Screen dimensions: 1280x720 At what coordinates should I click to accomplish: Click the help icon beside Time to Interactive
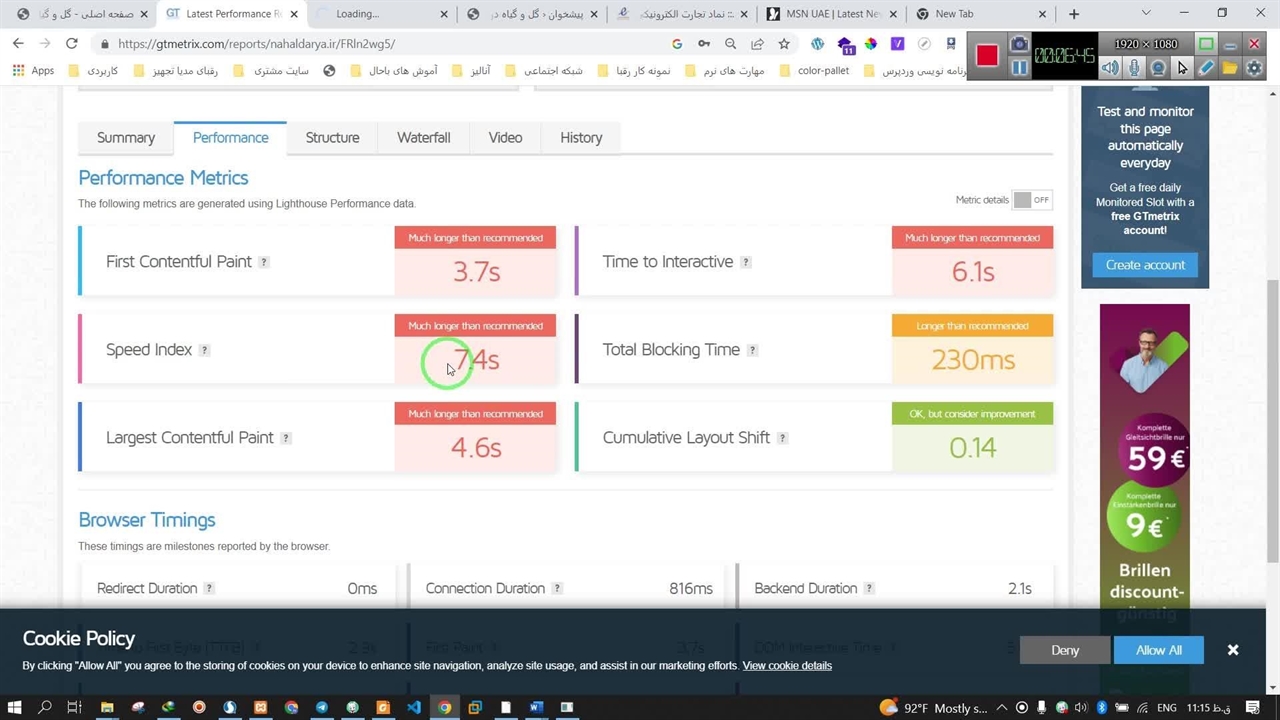pos(745,262)
